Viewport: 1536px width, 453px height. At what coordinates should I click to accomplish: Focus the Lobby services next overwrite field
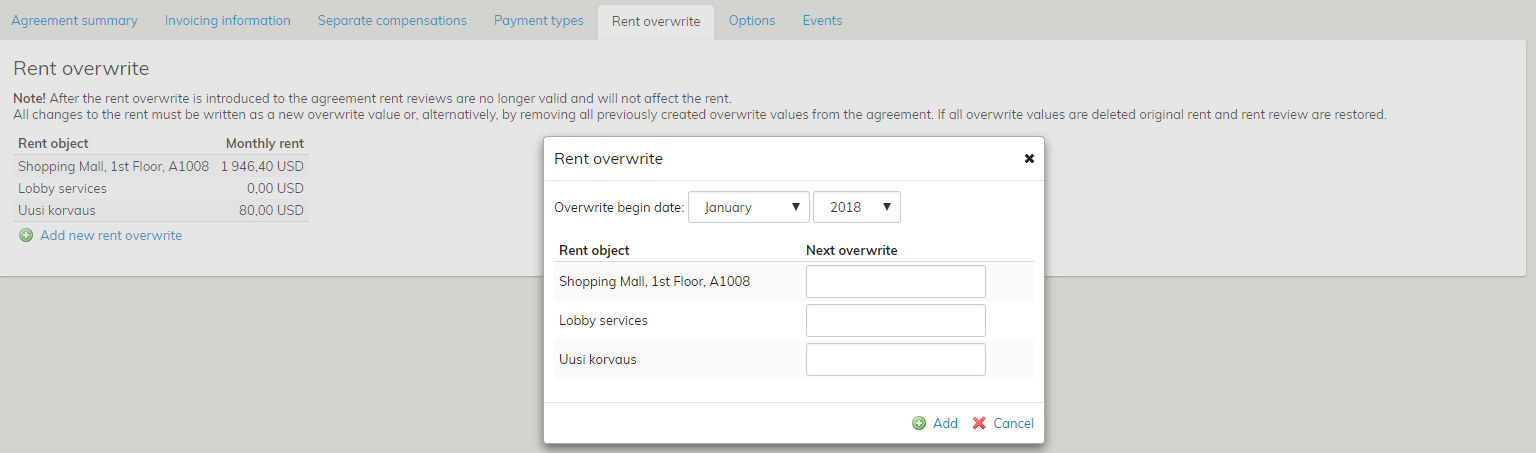tap(895, 321)
